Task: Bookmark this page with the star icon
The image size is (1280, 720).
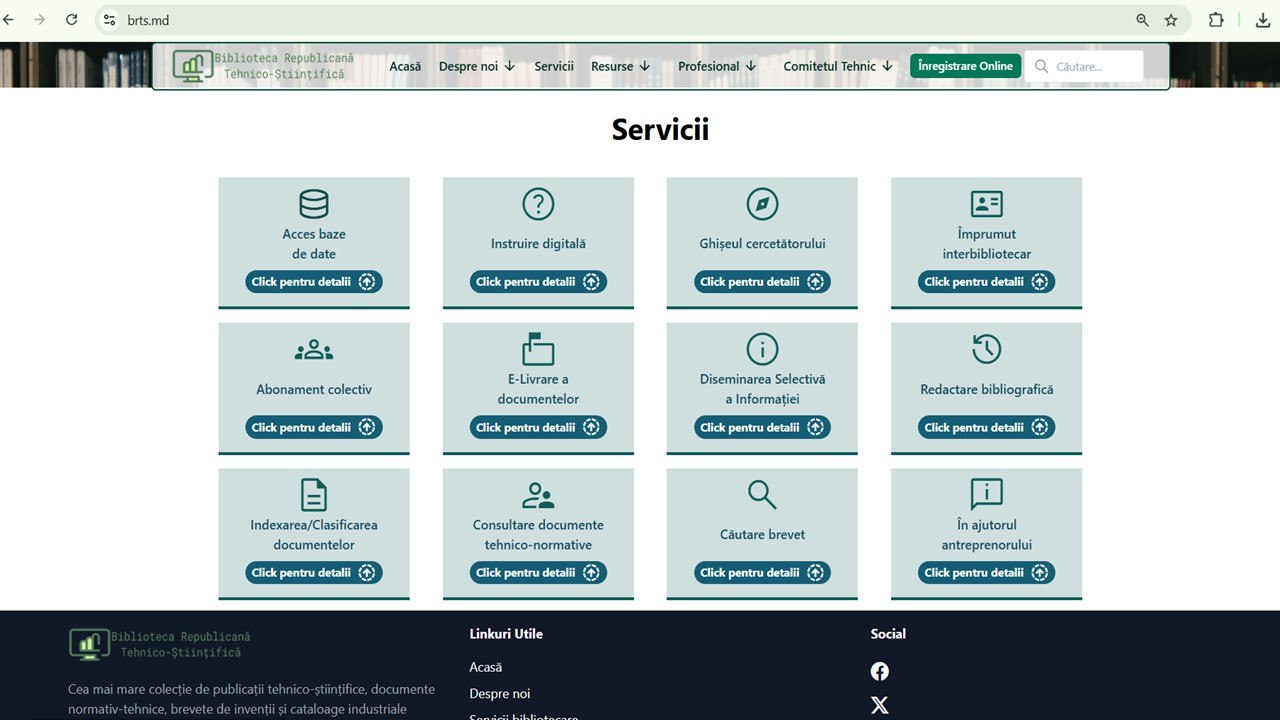Action: 1171,20
